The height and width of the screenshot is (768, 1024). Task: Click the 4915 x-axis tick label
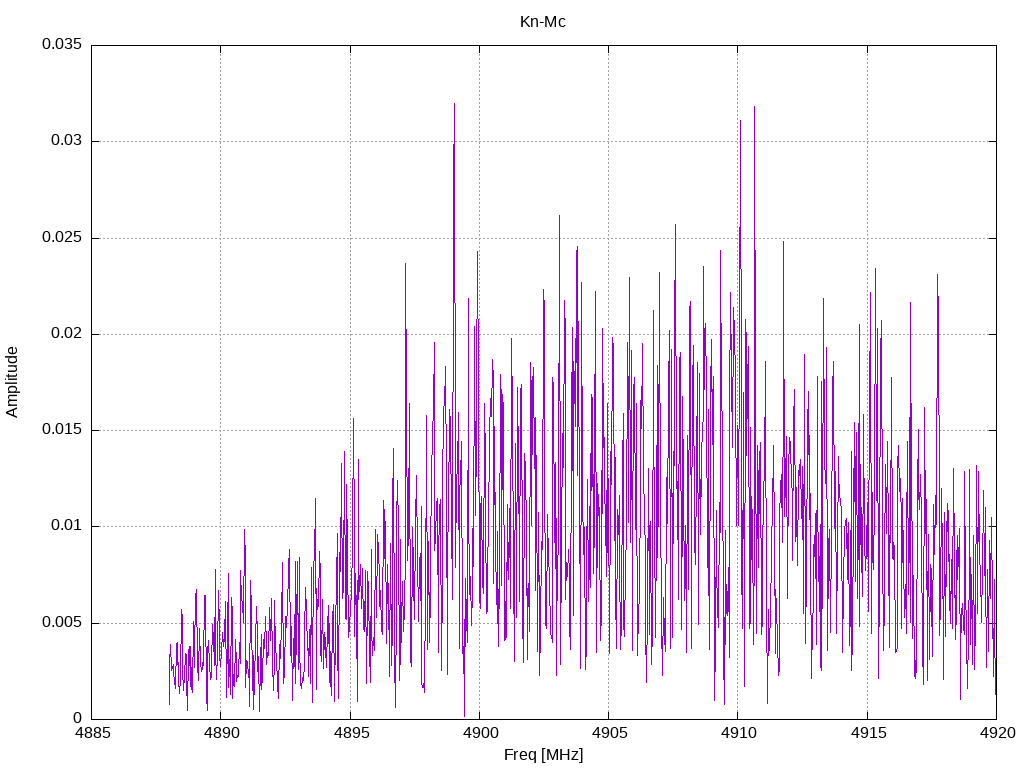[x=868, y=733]
